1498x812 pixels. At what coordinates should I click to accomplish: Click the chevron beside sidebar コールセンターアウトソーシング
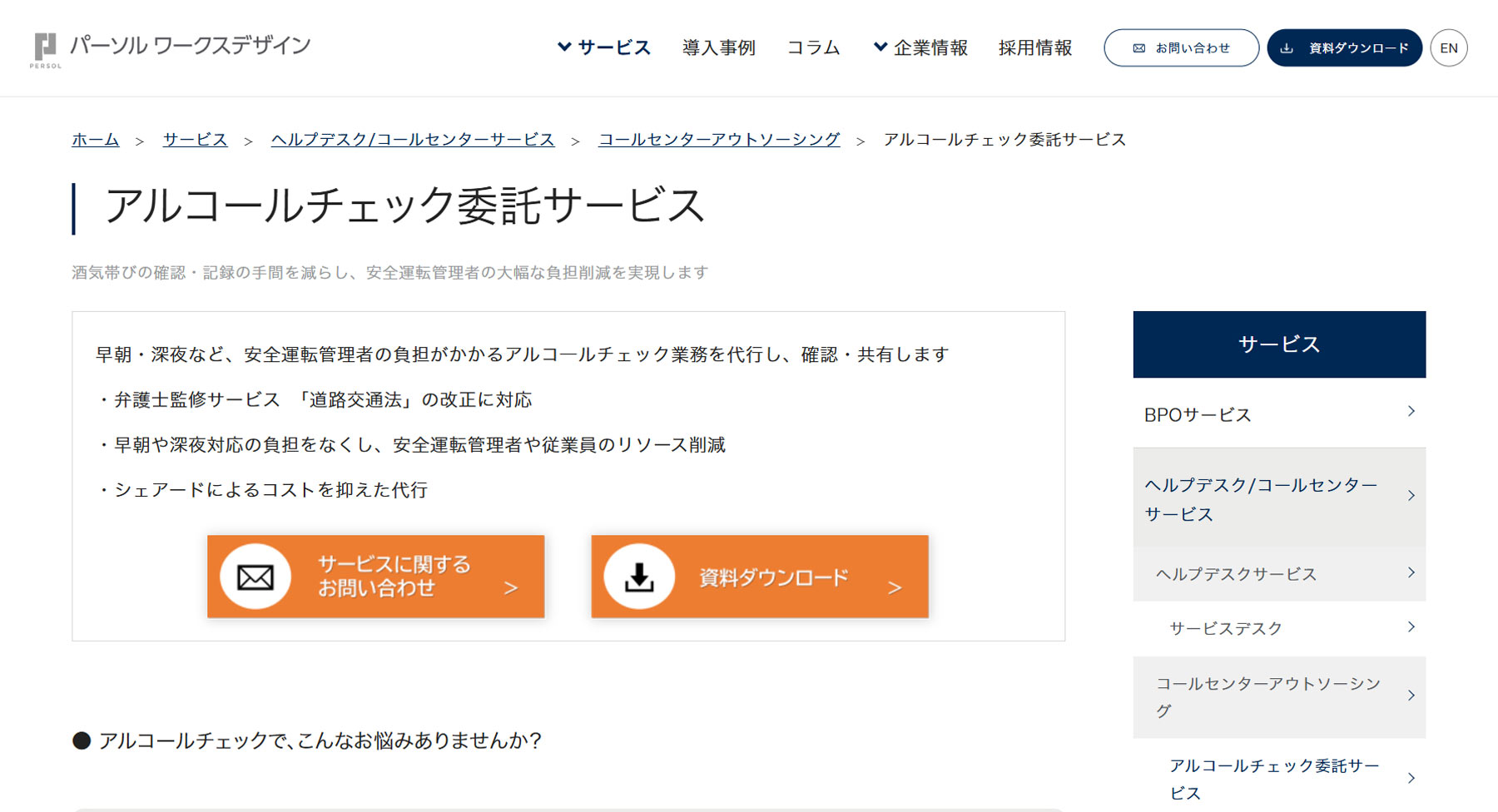point(1411,696)
